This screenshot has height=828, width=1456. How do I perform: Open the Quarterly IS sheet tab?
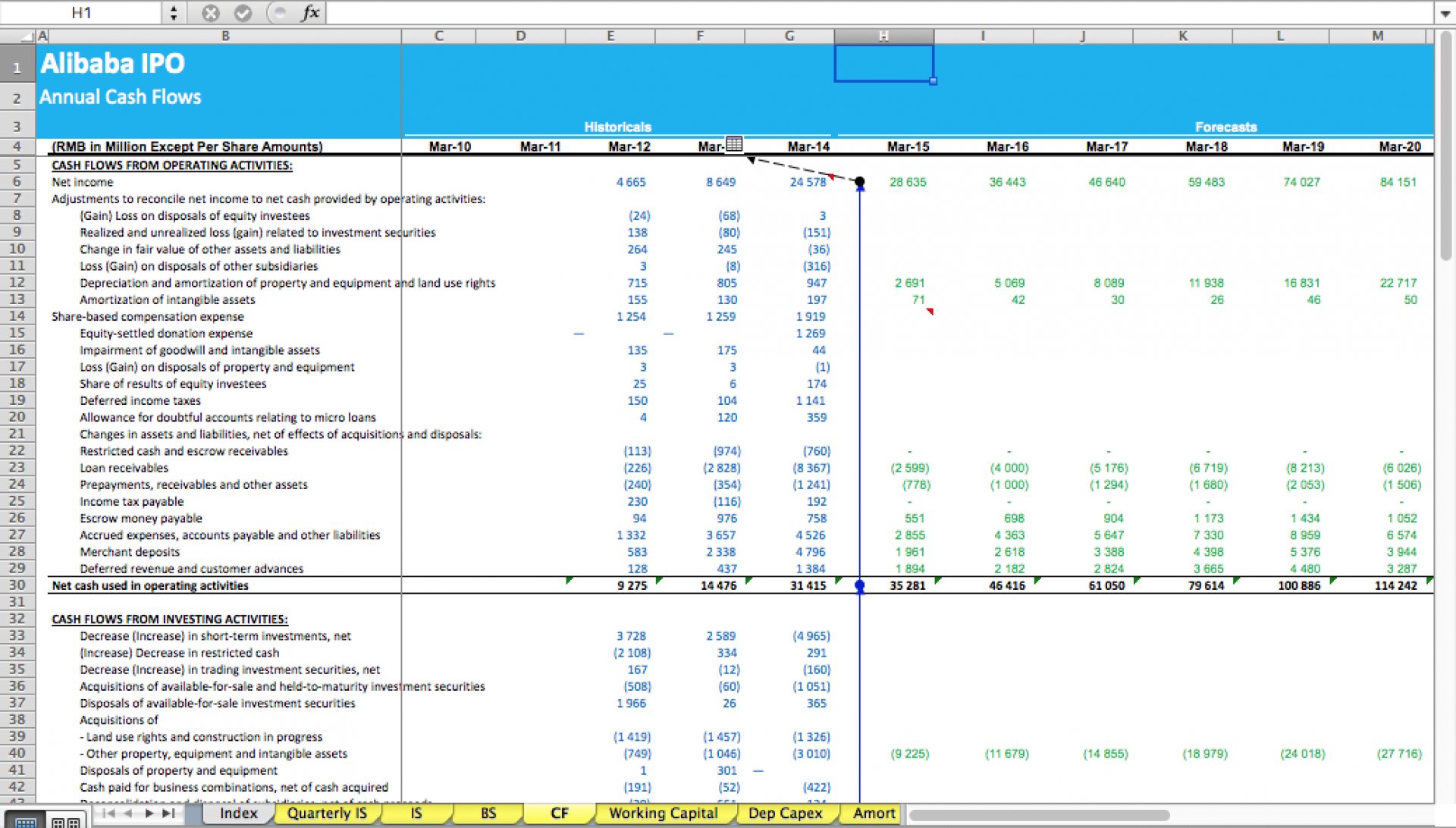point(327,813)
